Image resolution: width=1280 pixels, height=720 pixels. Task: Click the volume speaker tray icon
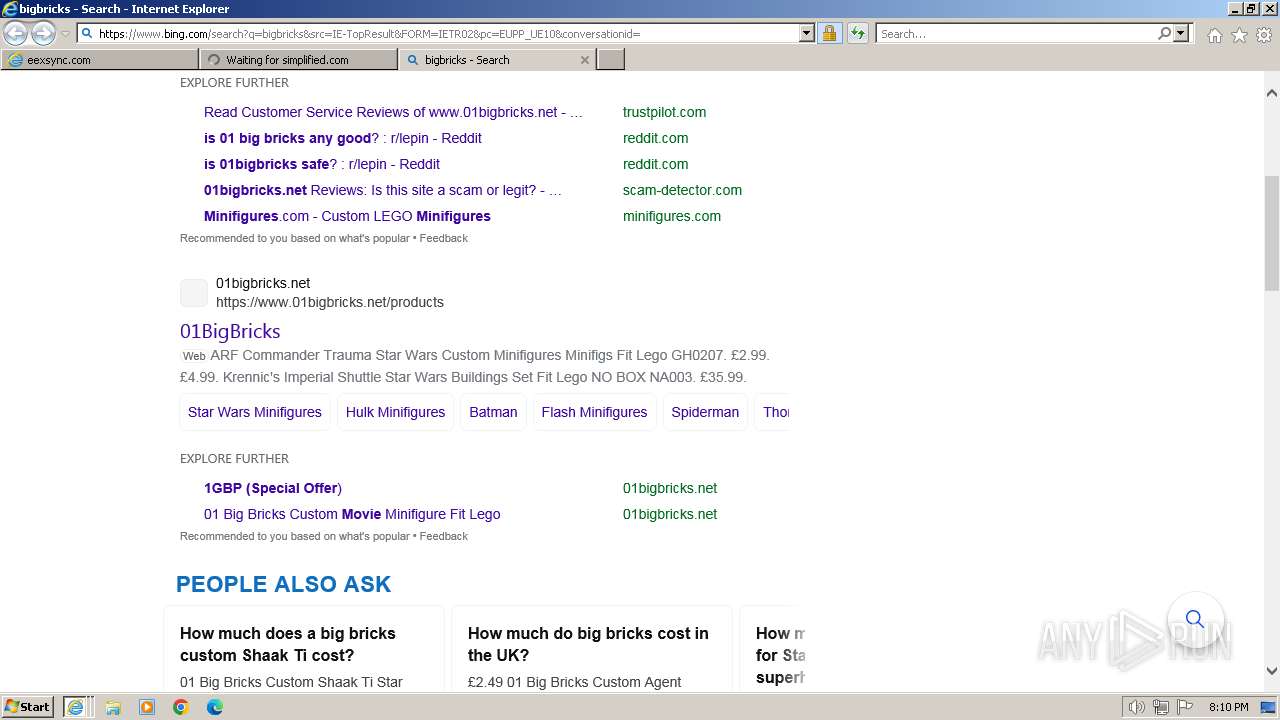click(1136, 707)
